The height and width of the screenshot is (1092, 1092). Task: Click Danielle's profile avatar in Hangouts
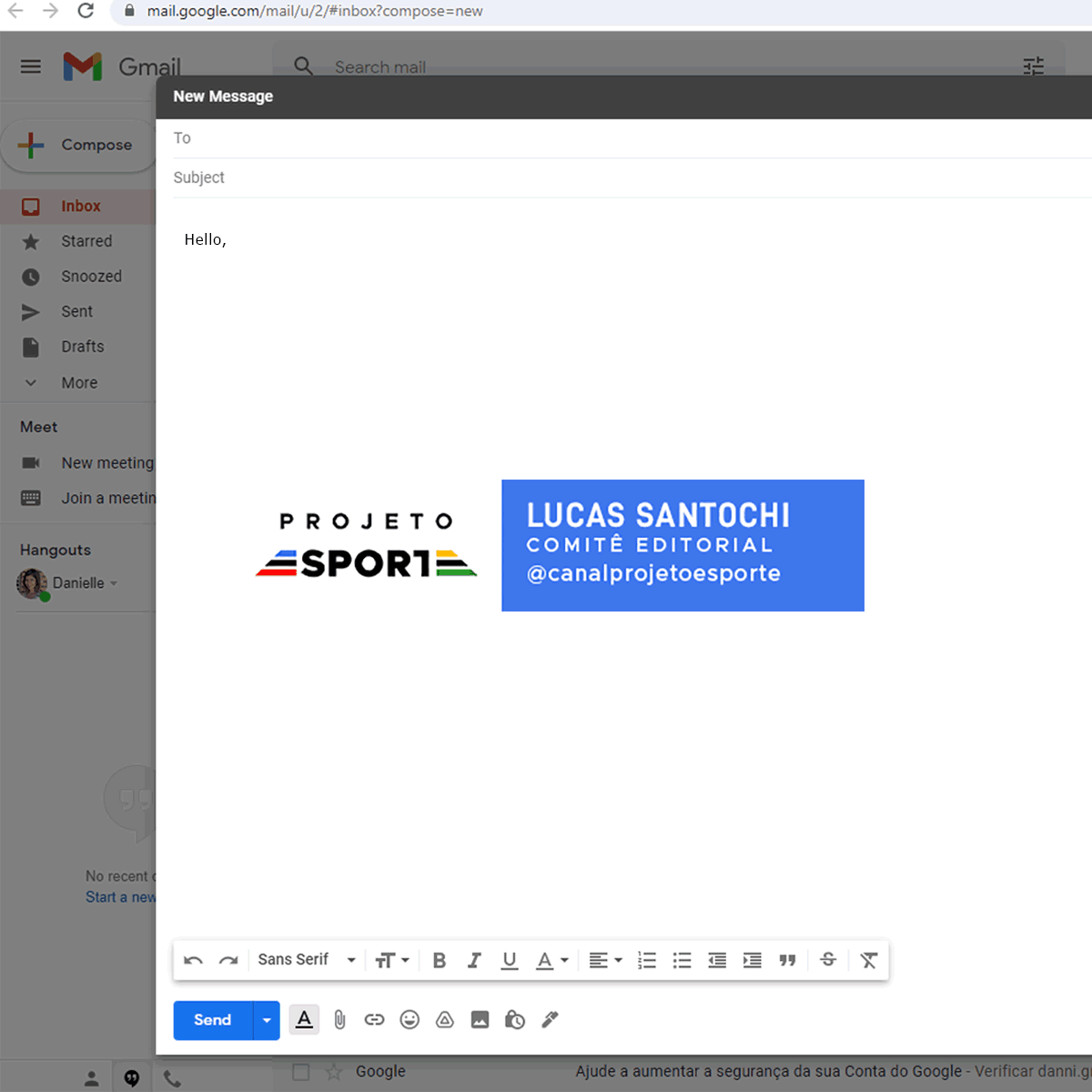32,583
